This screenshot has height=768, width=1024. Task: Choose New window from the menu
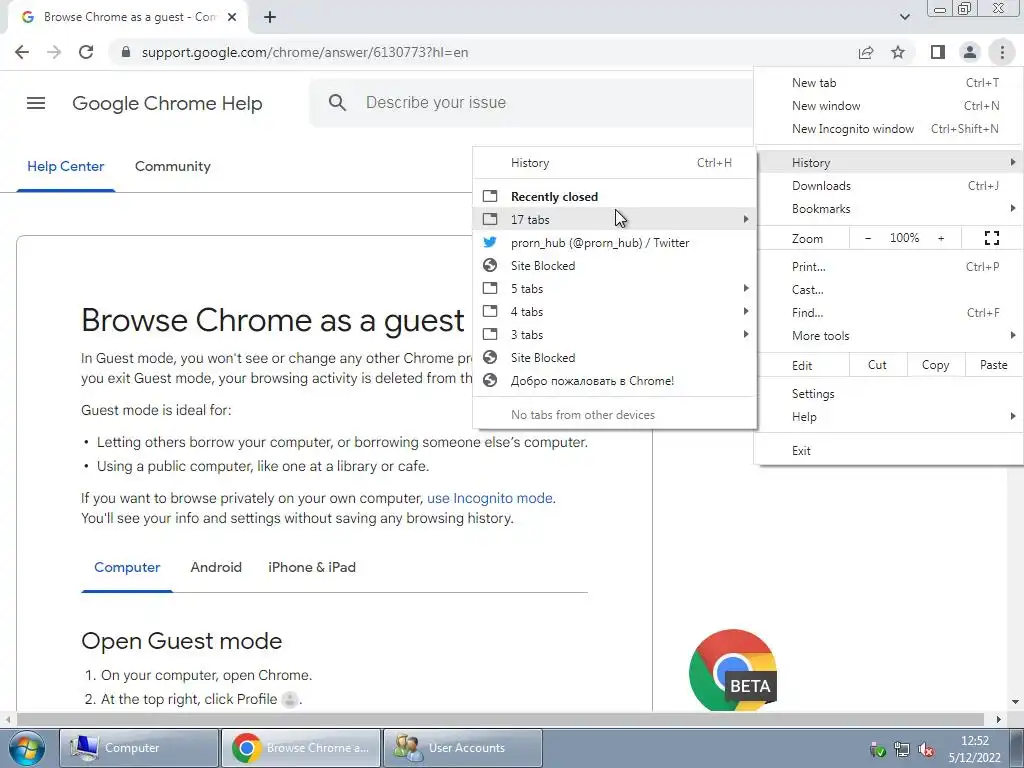888,106
